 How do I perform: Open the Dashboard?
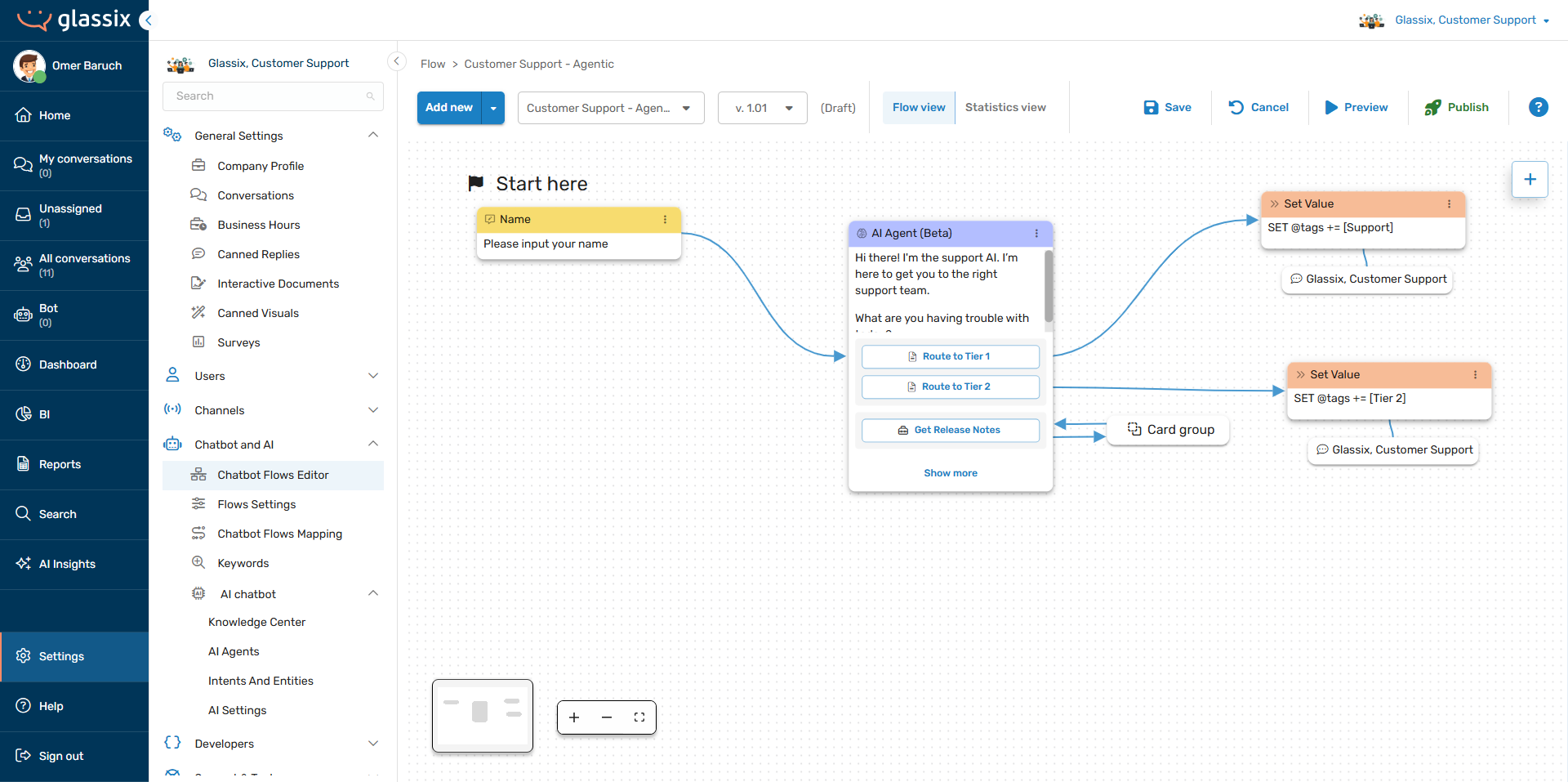coord(74,364)
